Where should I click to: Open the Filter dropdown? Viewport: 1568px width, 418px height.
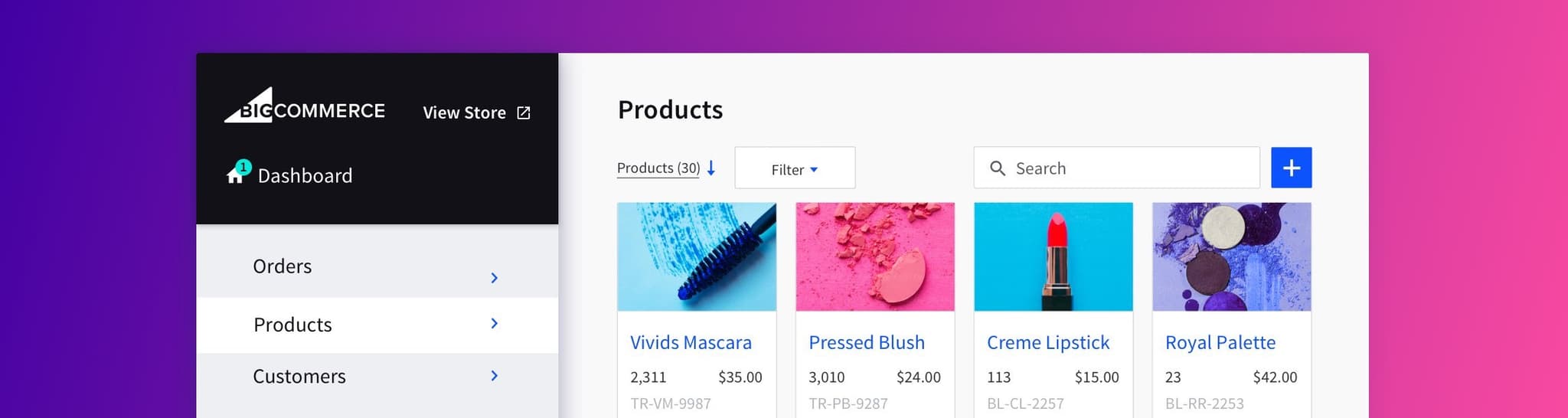pos(794,168)
